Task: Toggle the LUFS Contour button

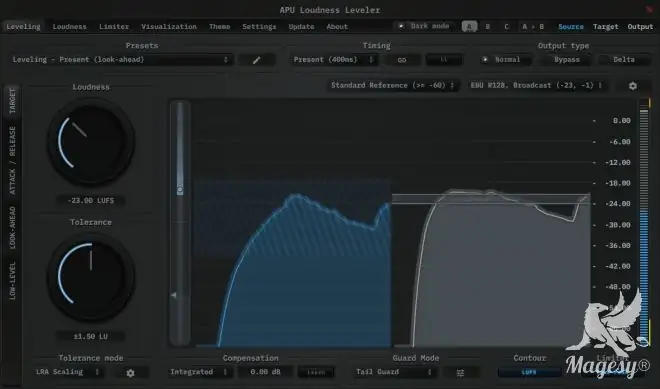Action: point(529,372)
